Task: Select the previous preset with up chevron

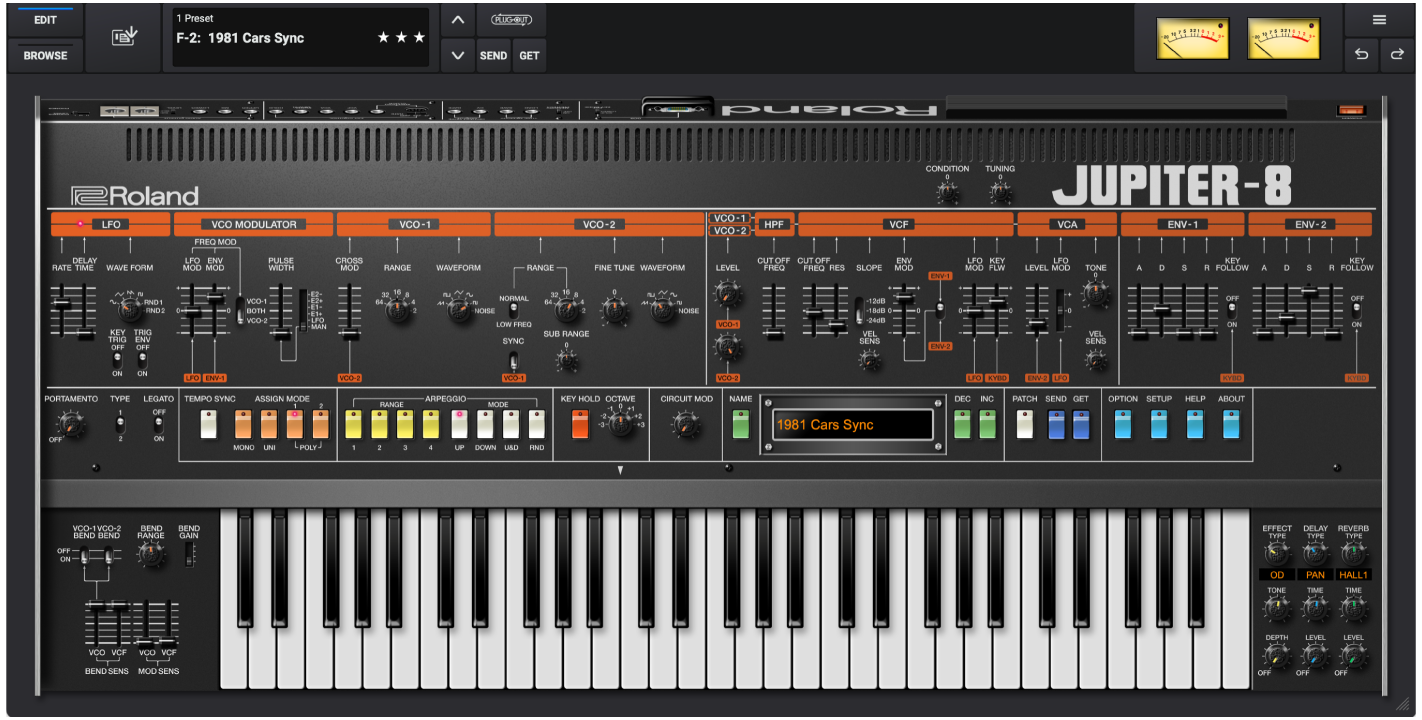Action: [457, 20]
